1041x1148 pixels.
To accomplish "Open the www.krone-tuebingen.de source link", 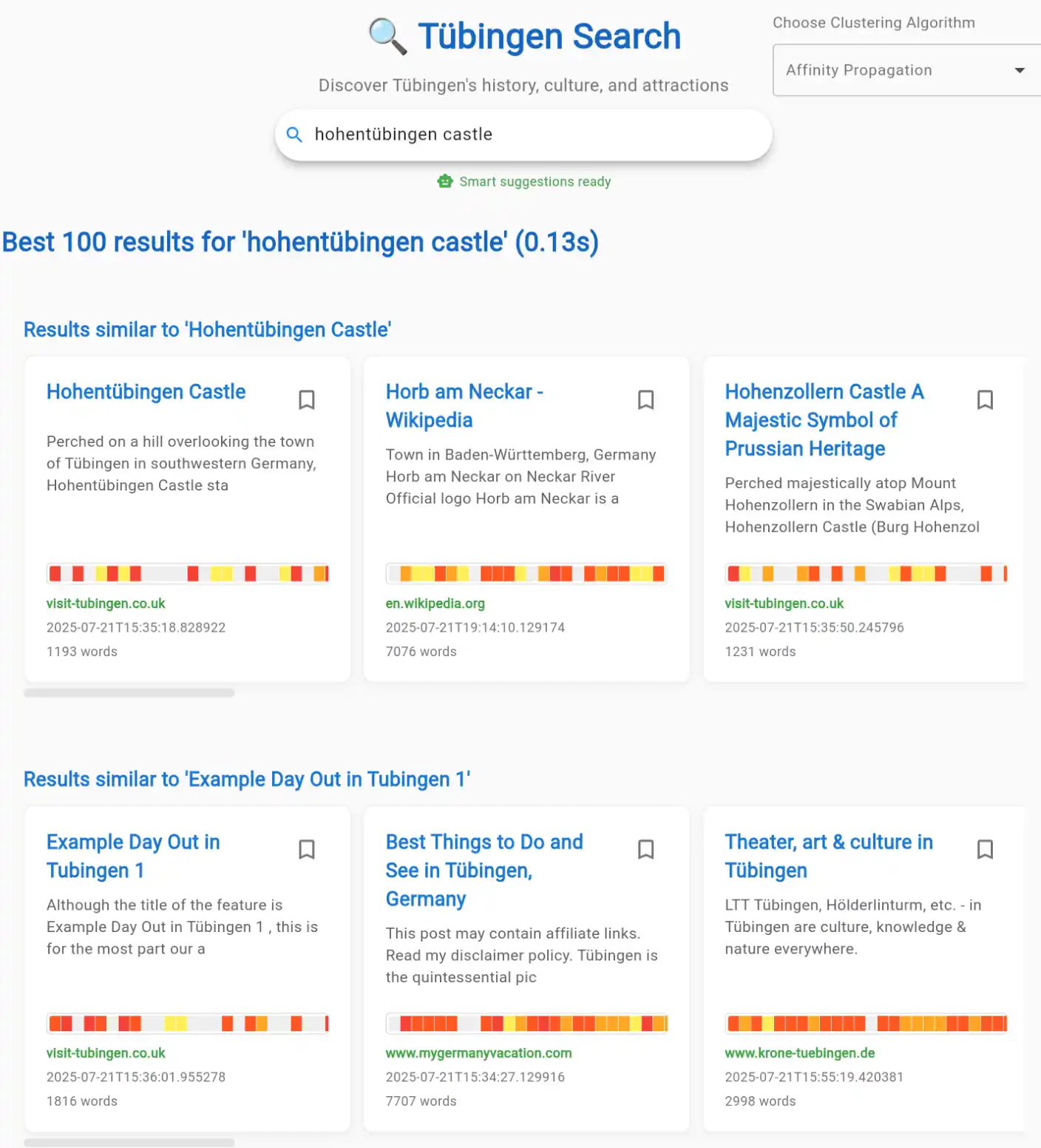I will pos(799,1053).
